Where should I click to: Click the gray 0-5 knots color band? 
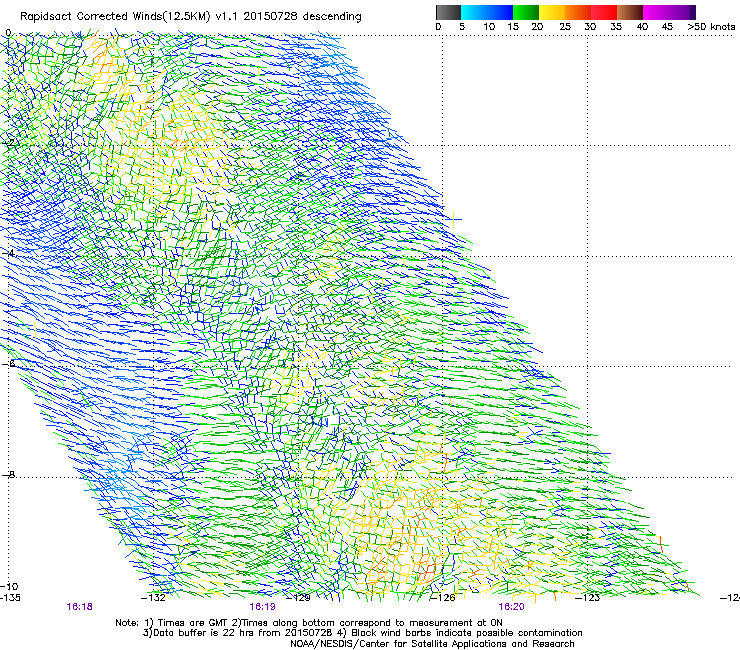point(448,12)
